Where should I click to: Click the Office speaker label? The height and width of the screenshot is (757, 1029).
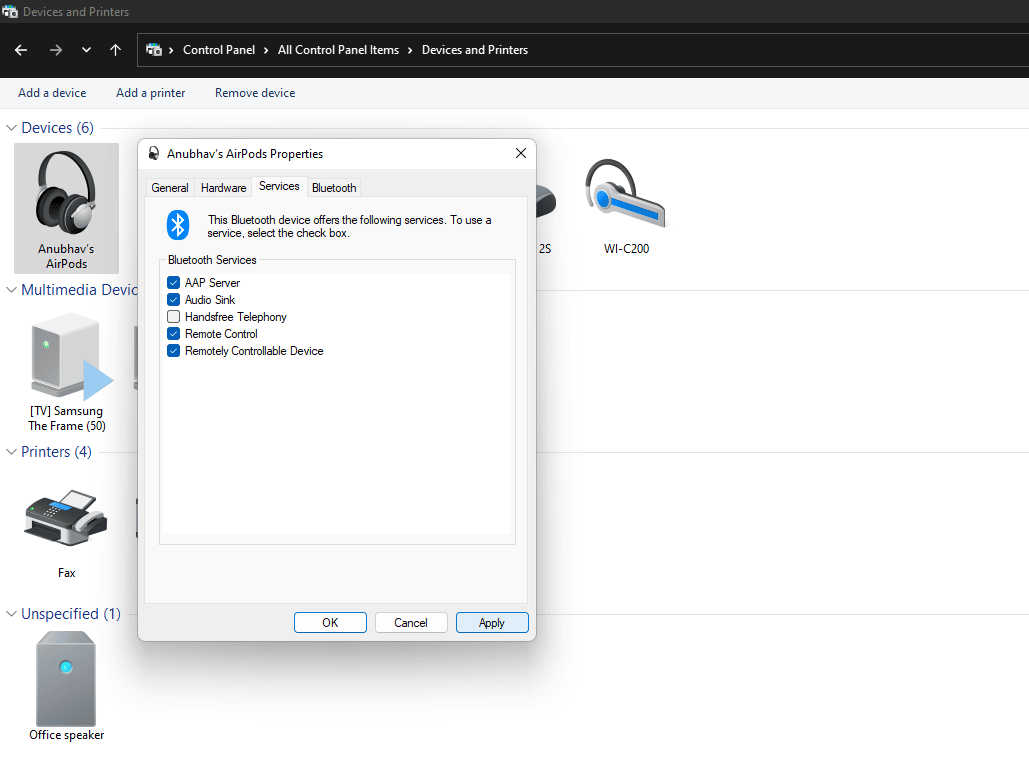tap(66, 735)
